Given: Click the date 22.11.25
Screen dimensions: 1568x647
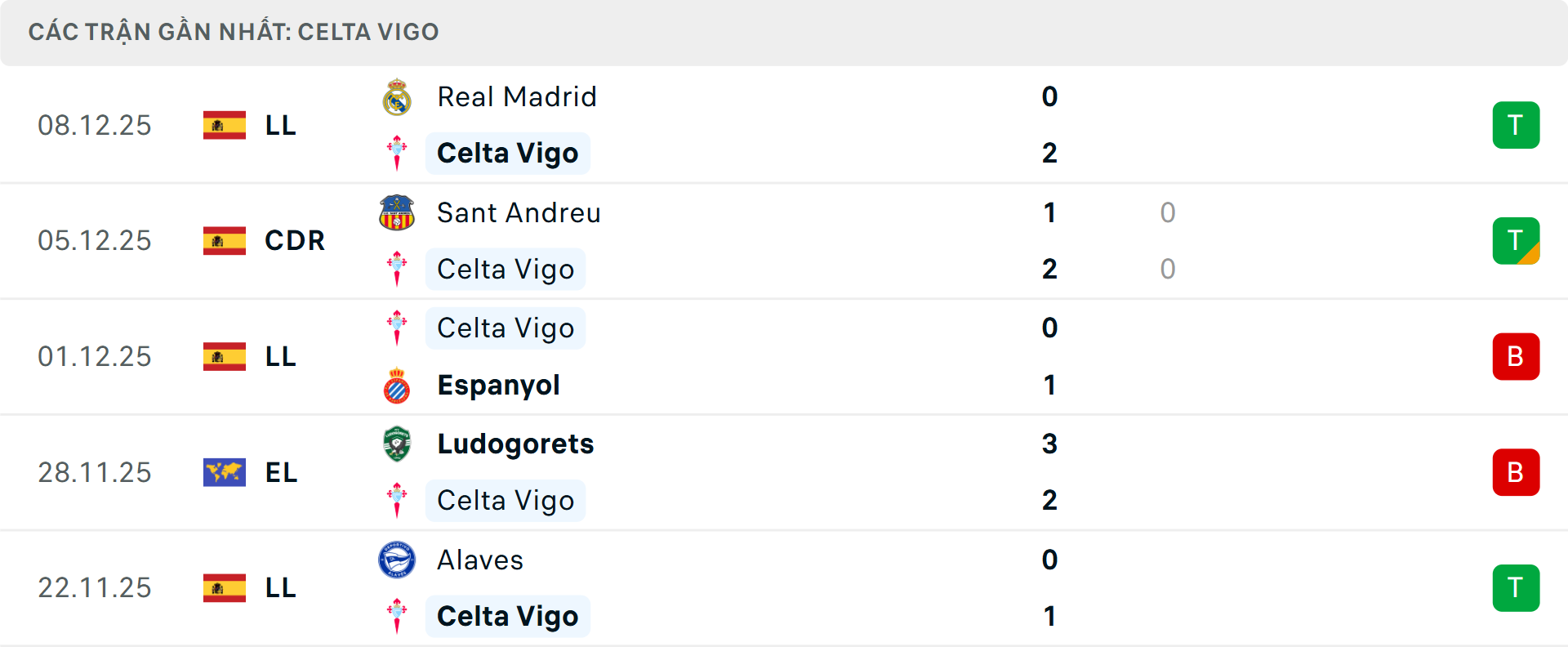Looking at the screenshot, I should point(95,588).
